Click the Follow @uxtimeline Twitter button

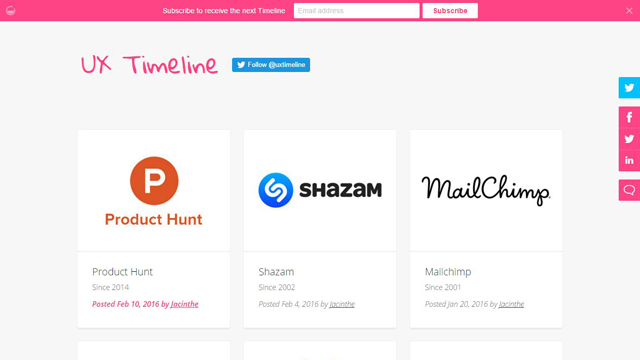(271, 65)
